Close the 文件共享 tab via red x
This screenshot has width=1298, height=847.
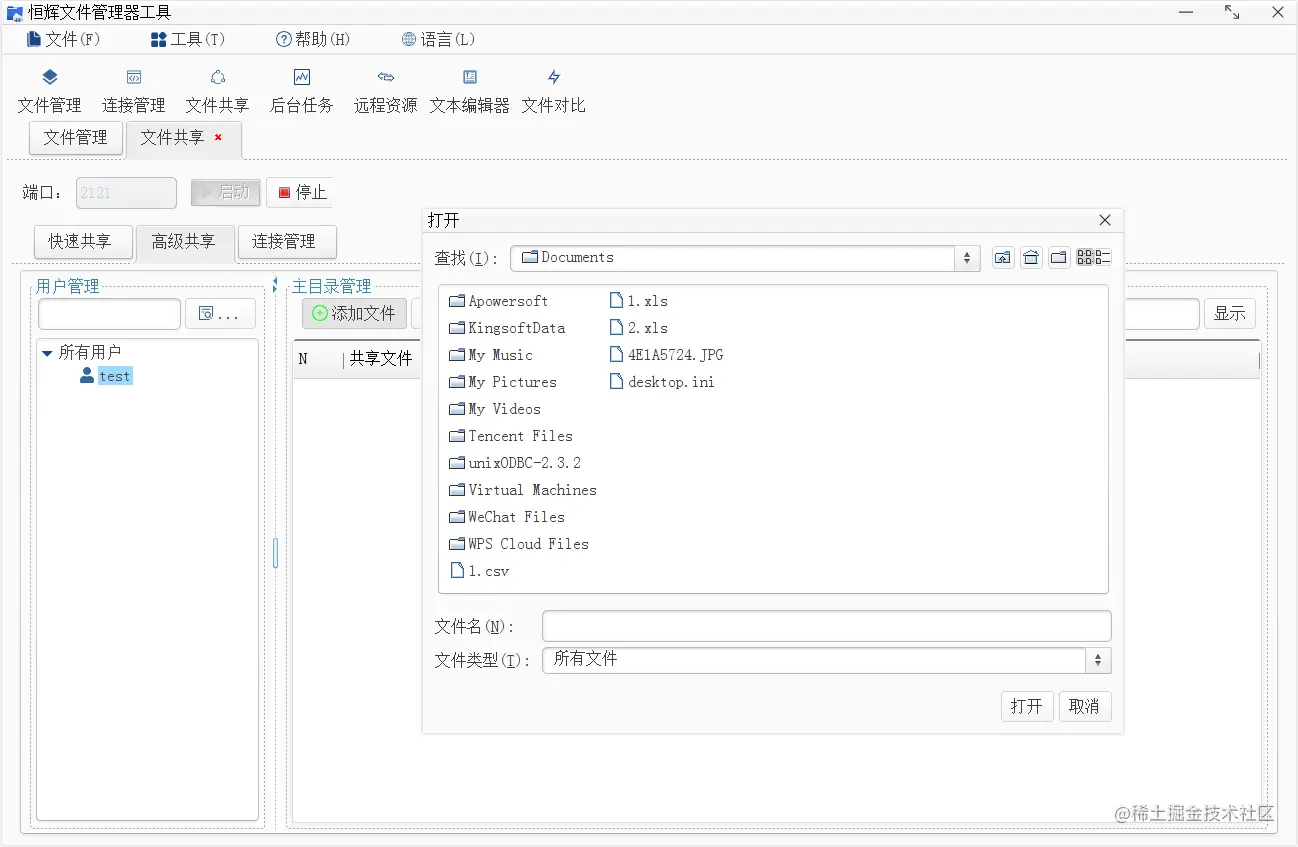tap(218, 137)
